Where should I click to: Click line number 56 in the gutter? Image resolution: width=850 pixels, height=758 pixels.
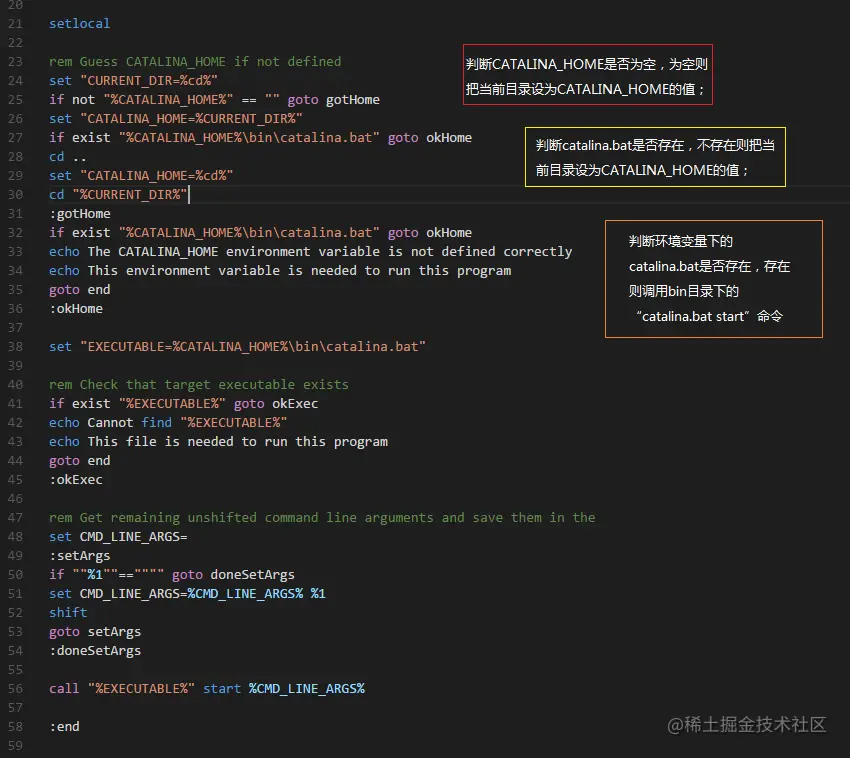(15, 688)
